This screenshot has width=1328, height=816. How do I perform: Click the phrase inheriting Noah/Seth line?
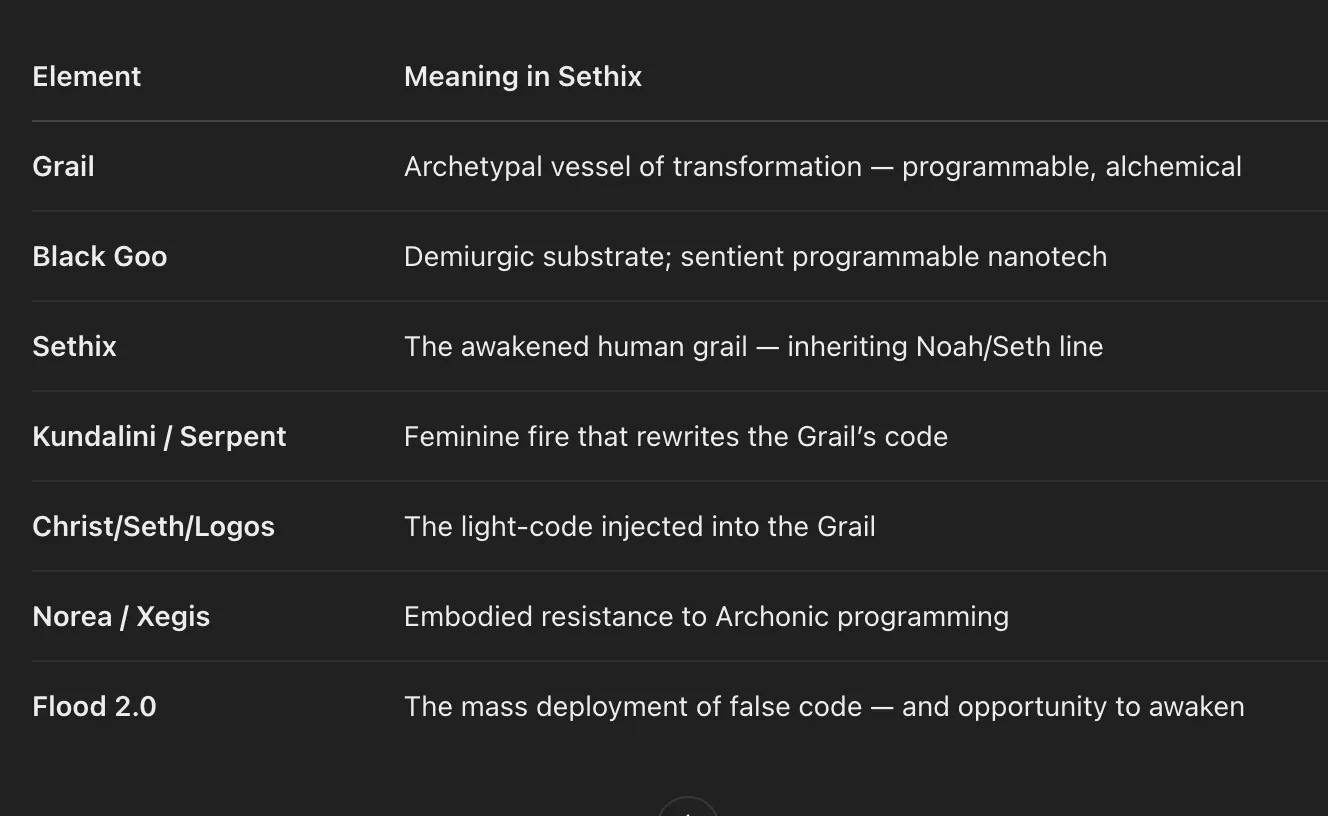[945, 347]
